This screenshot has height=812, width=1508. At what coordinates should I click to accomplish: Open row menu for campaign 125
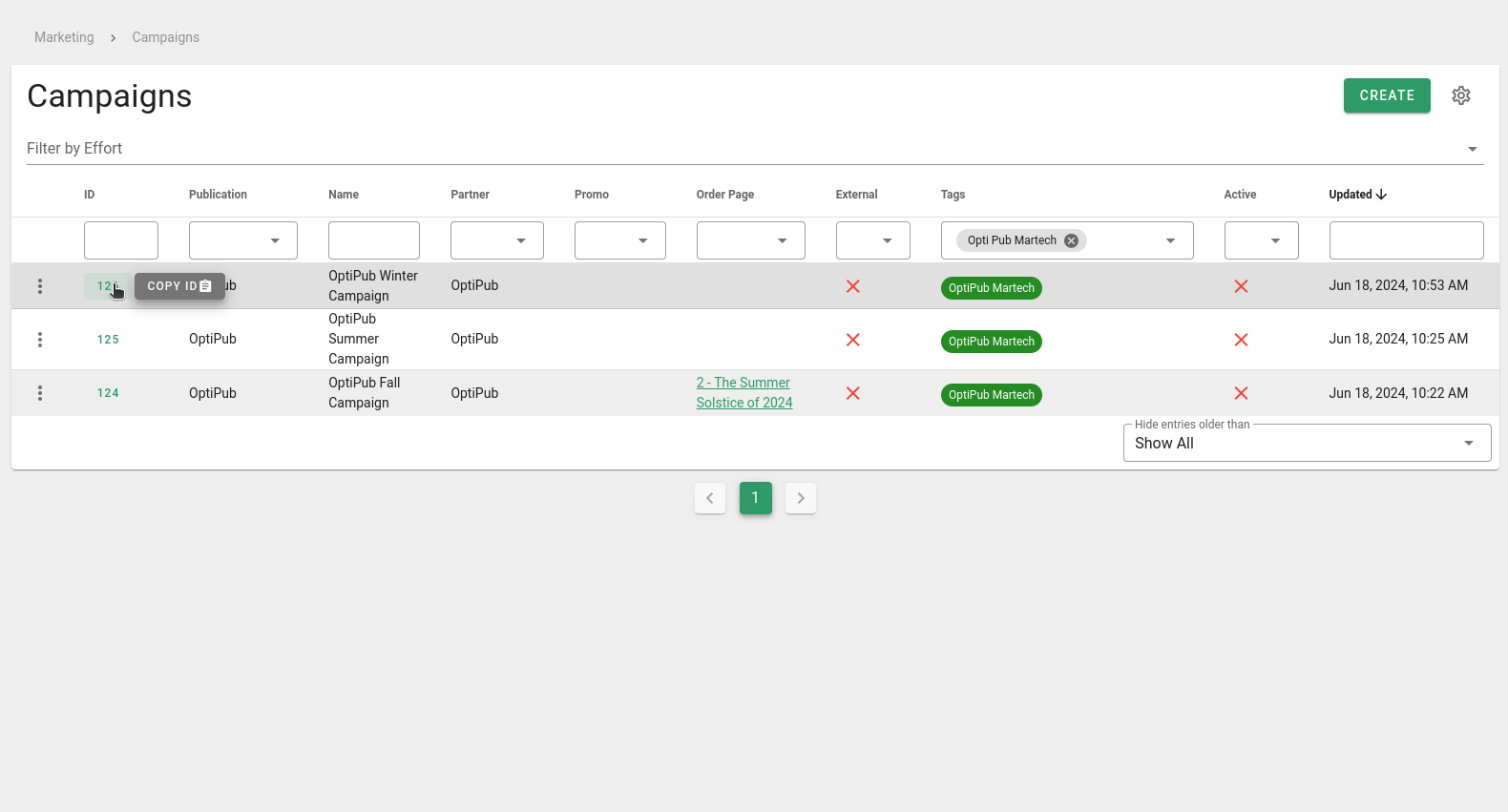[40, 340]
